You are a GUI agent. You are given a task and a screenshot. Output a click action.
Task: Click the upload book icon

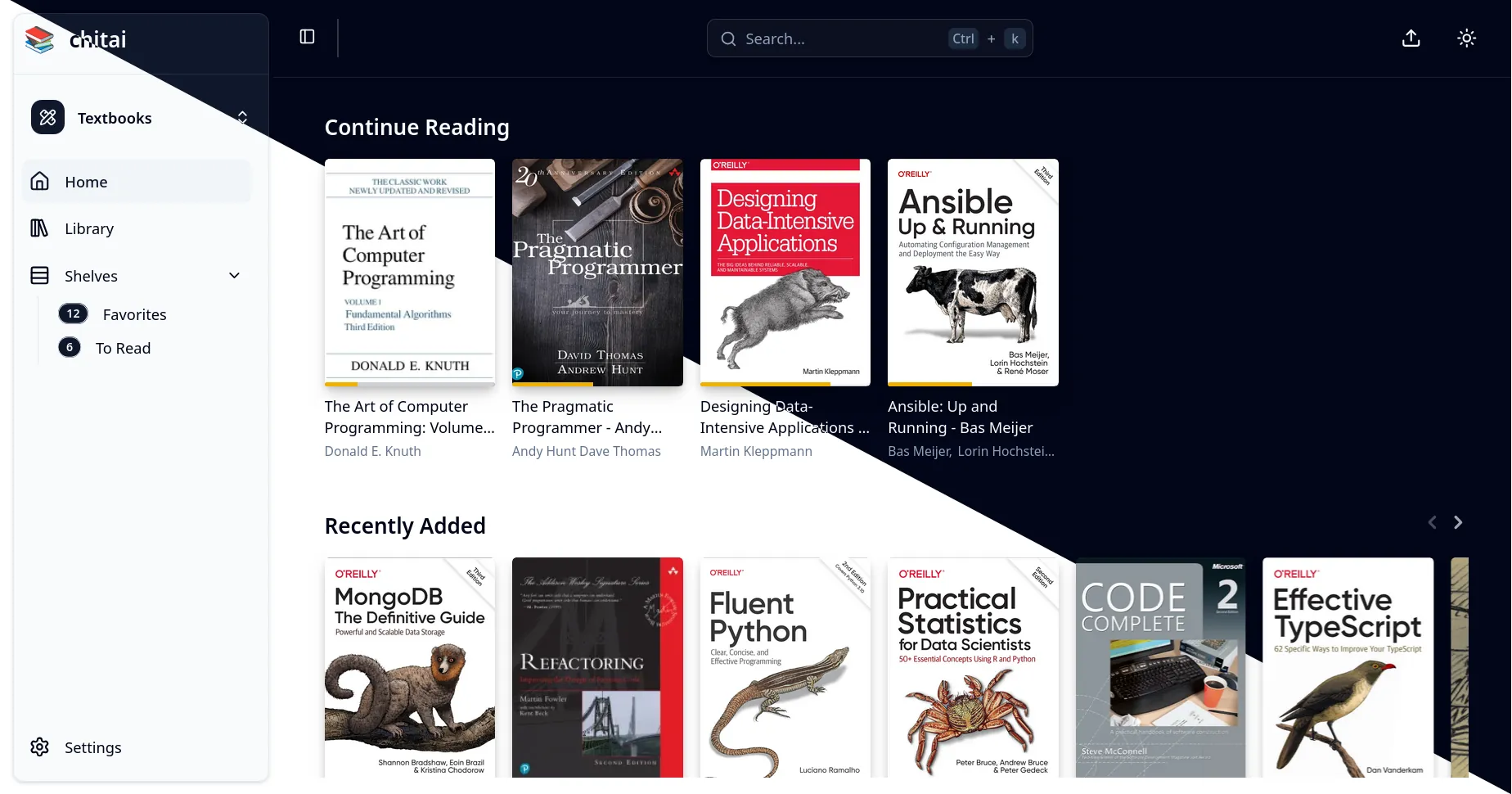coord(1411,38)
